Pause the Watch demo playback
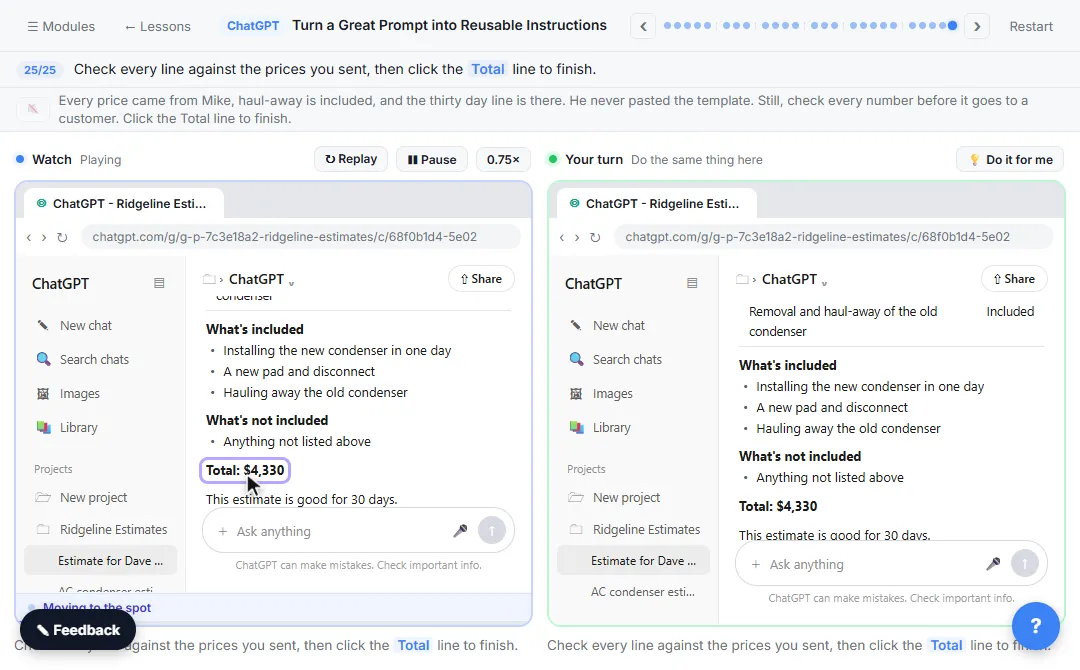This screenshot has height=670, width=1080. coord(432,159)
